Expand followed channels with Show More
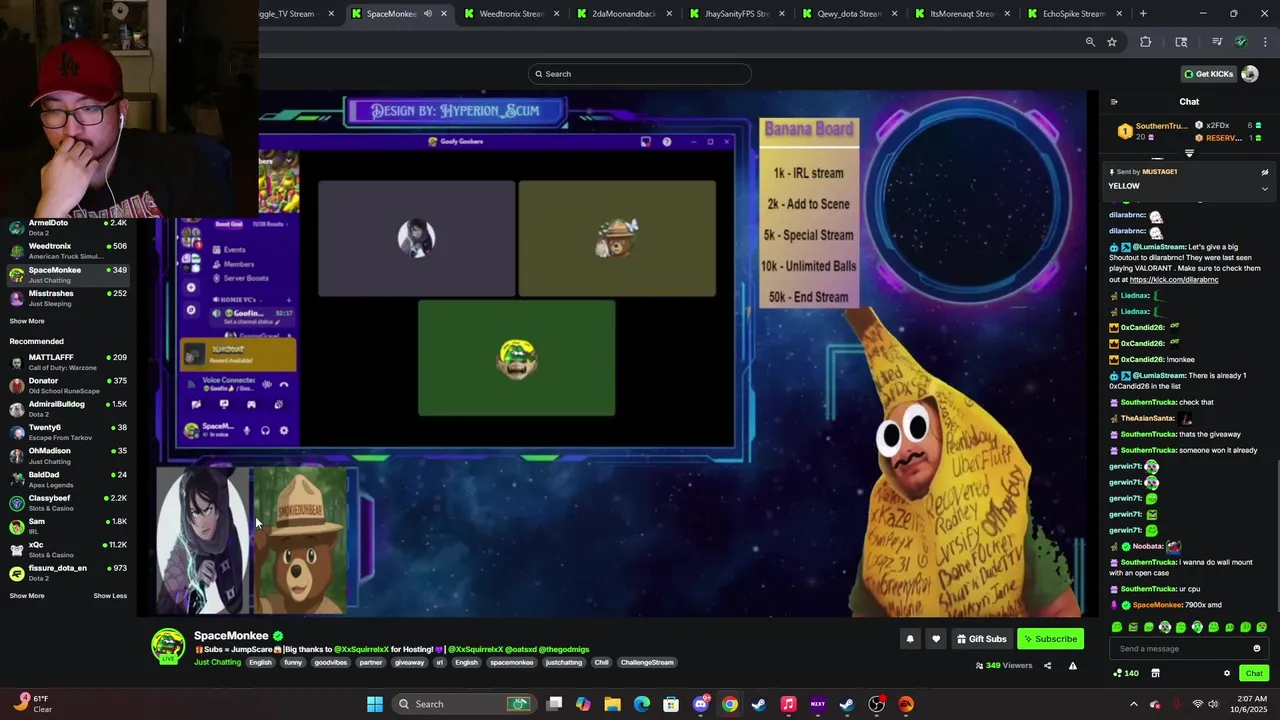 [x=27, y=321]
